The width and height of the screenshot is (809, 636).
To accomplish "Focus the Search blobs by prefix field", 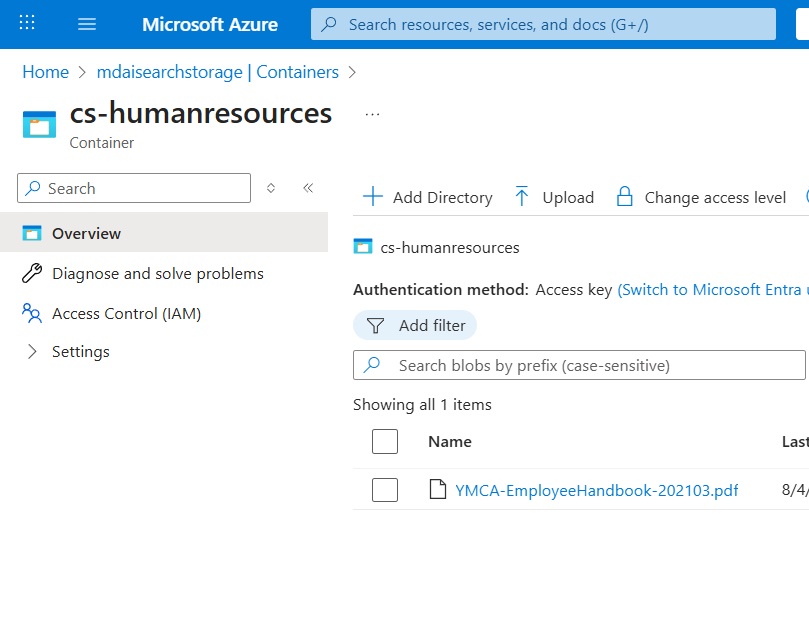I will pyautogui.click(x=579, y=366).
